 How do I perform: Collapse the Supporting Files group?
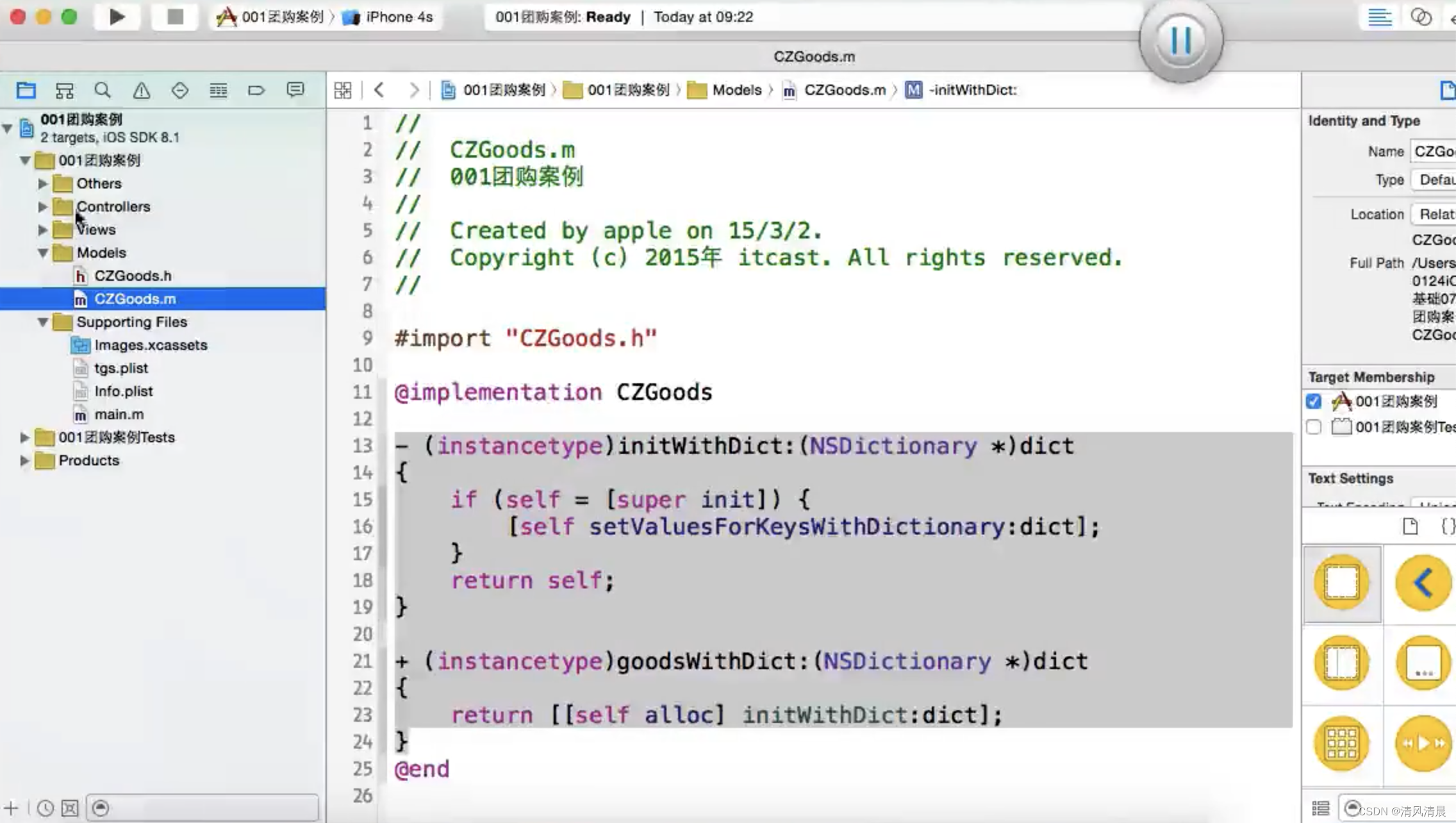(42, 322)
